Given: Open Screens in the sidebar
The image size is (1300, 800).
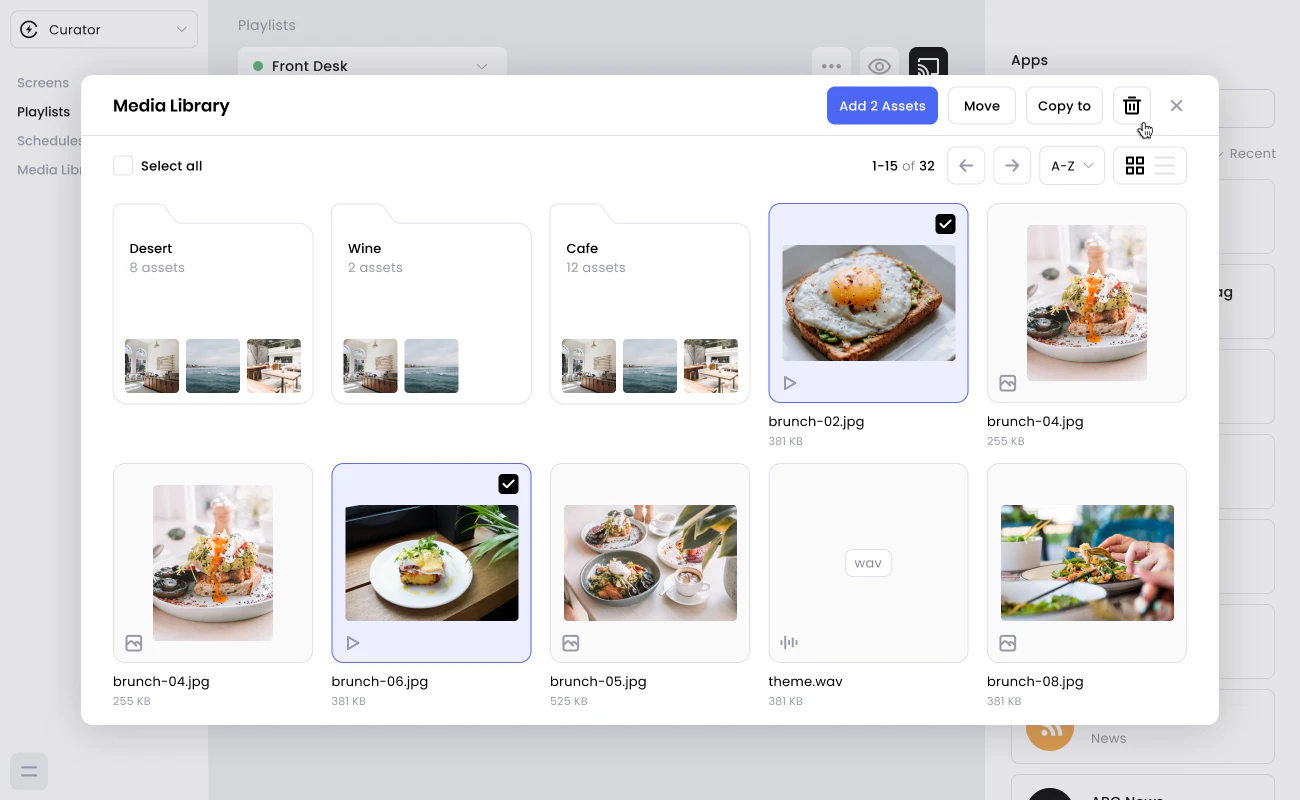Looking at the screenshot, I should pos(43,83).
